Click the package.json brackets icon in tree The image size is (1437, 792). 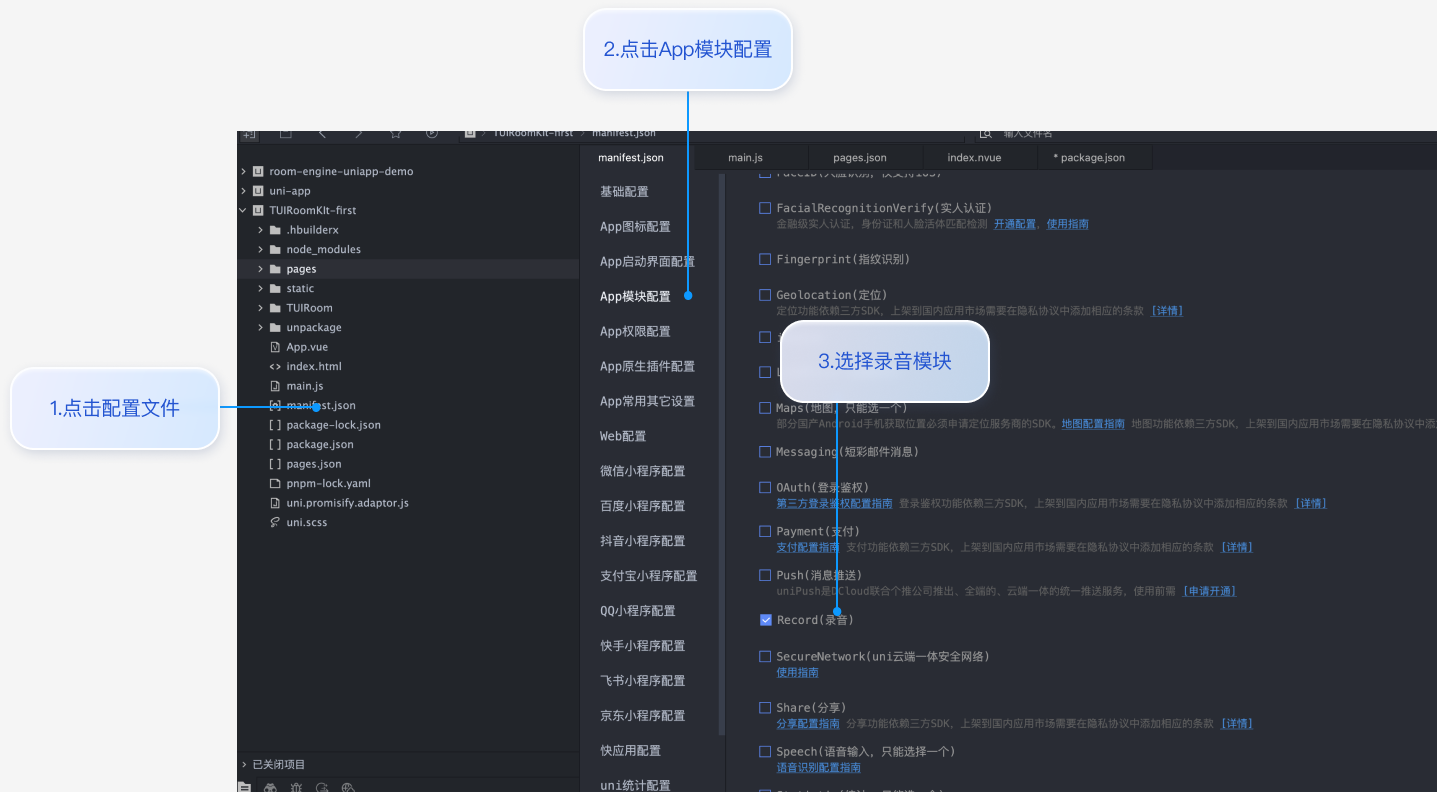(x=275, y=444)
